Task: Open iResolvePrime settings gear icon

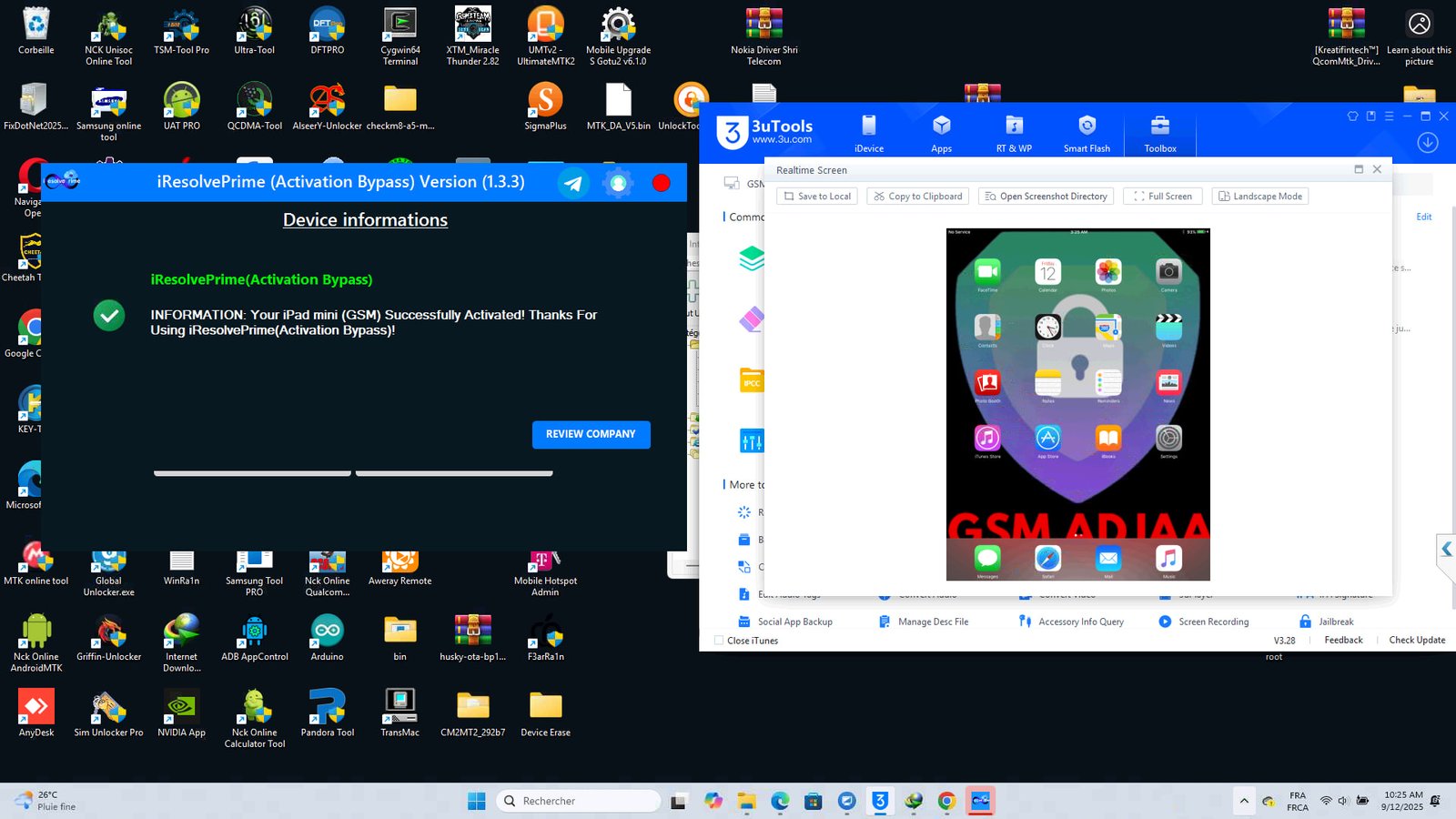Action: tap(618, 183)
